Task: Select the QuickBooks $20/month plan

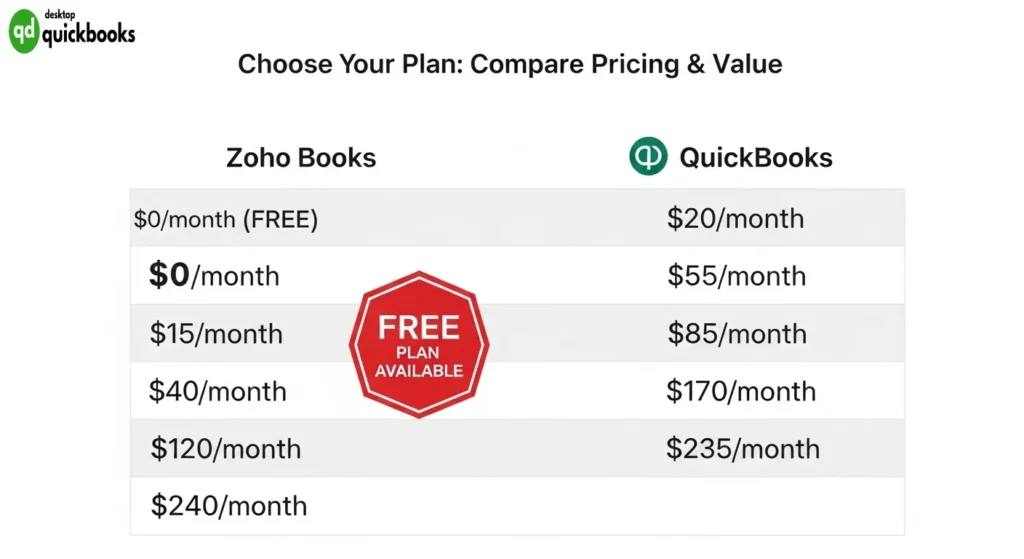Action: (735, 218)
